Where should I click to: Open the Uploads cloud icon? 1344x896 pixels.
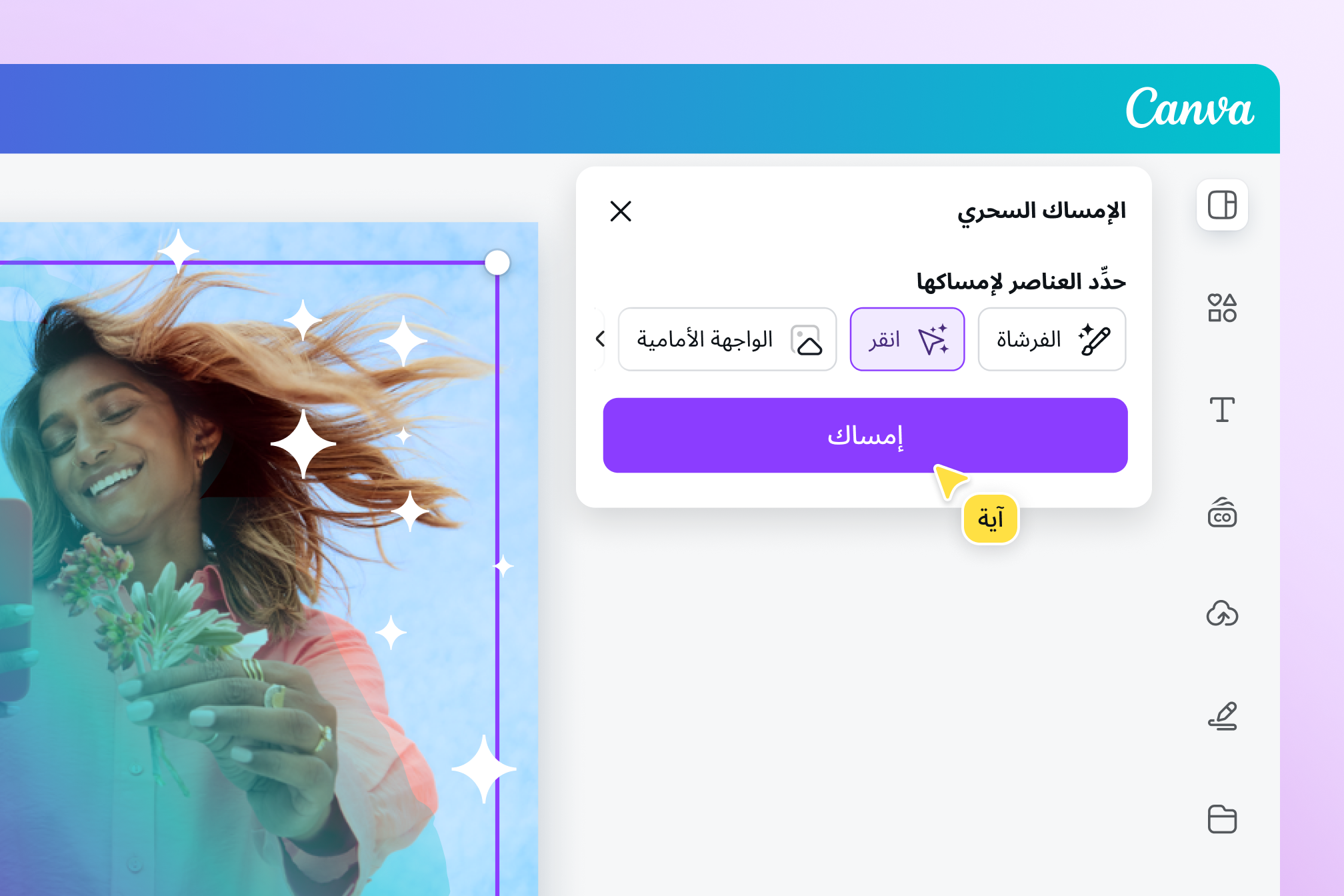(1222, 614)
